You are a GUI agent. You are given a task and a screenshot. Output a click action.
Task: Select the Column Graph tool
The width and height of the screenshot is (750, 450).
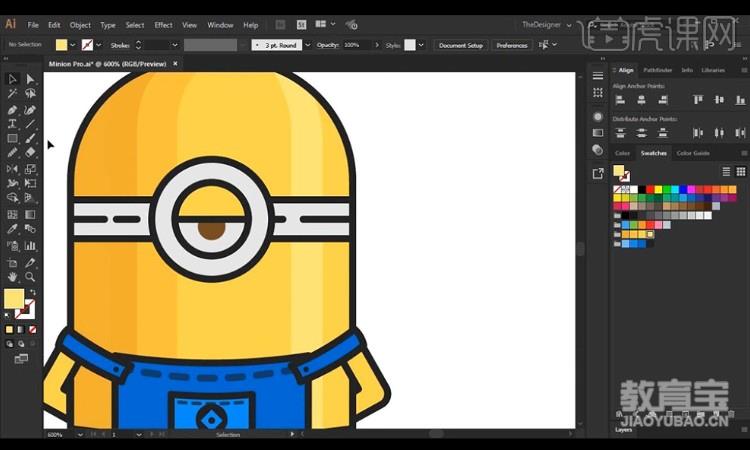pyautogui.click(x=30, y=246)
